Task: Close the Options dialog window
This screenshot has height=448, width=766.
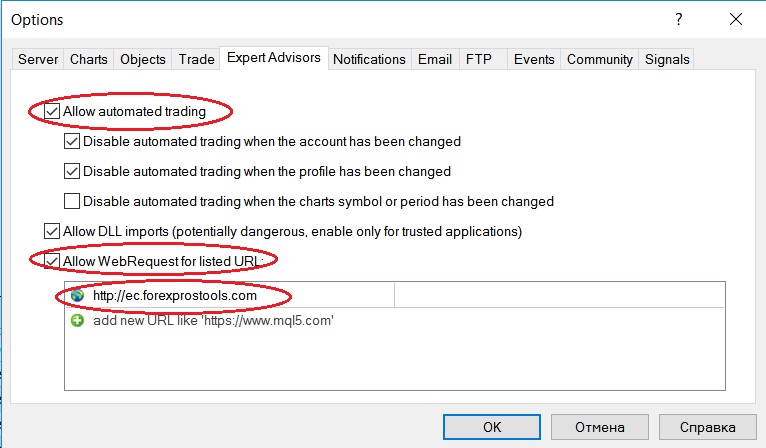Action: point(735,19)
